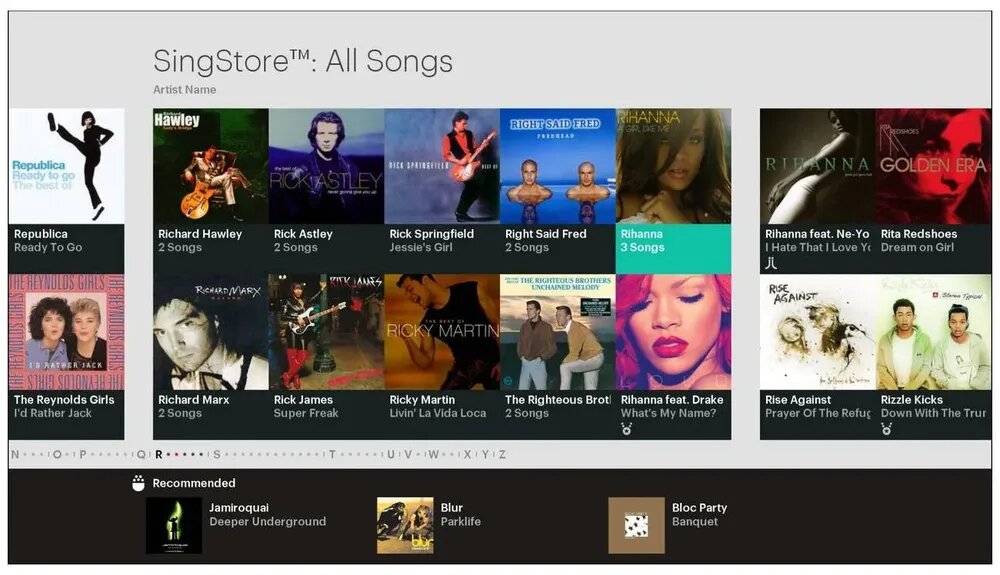
Task: Open the Rihanna feat. Drake Loud cover
Action: point(673,332)
